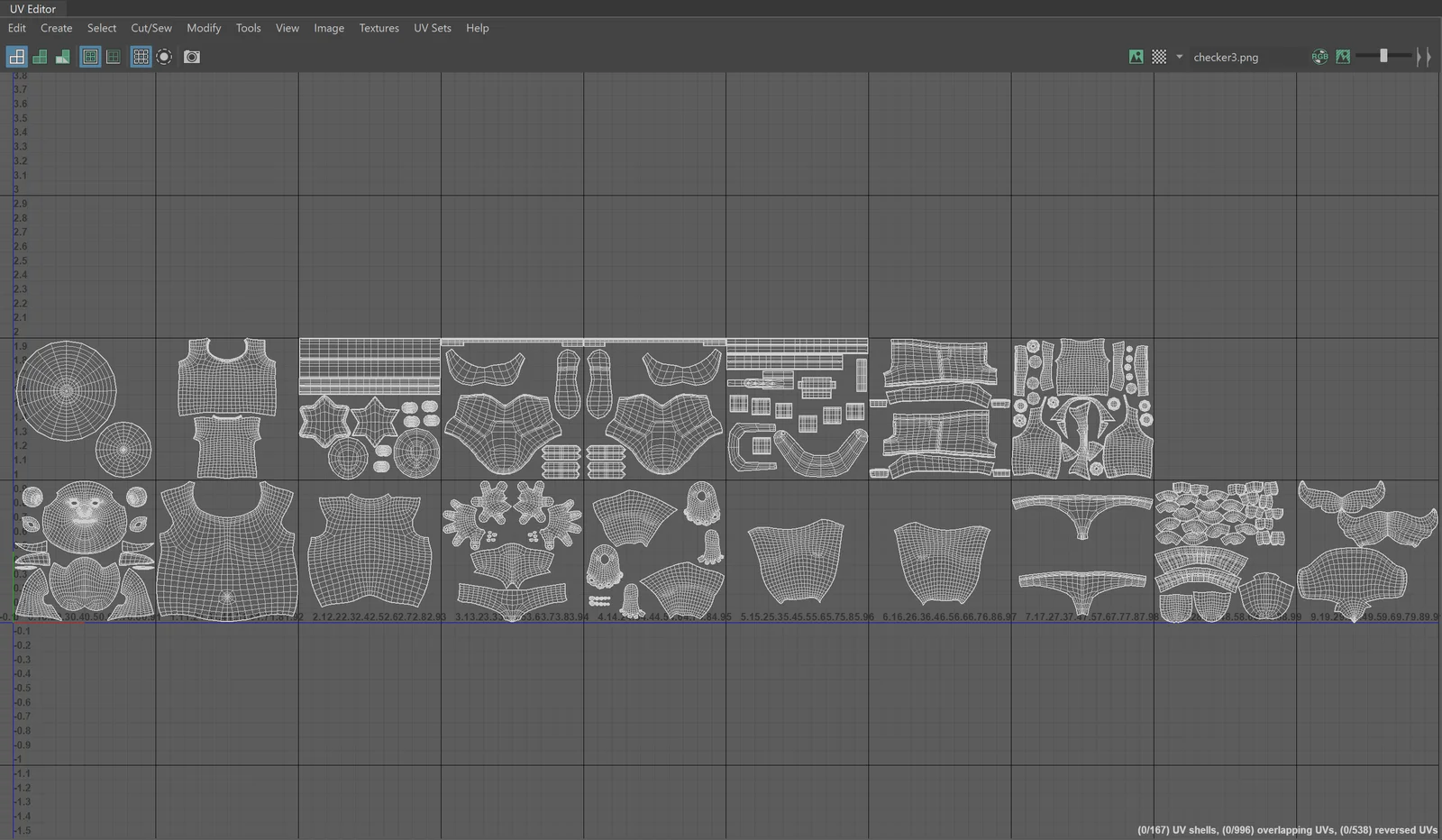Toggle the texture borders display icon
Viewport: 1442px width, 840px height.
(90, 57)
